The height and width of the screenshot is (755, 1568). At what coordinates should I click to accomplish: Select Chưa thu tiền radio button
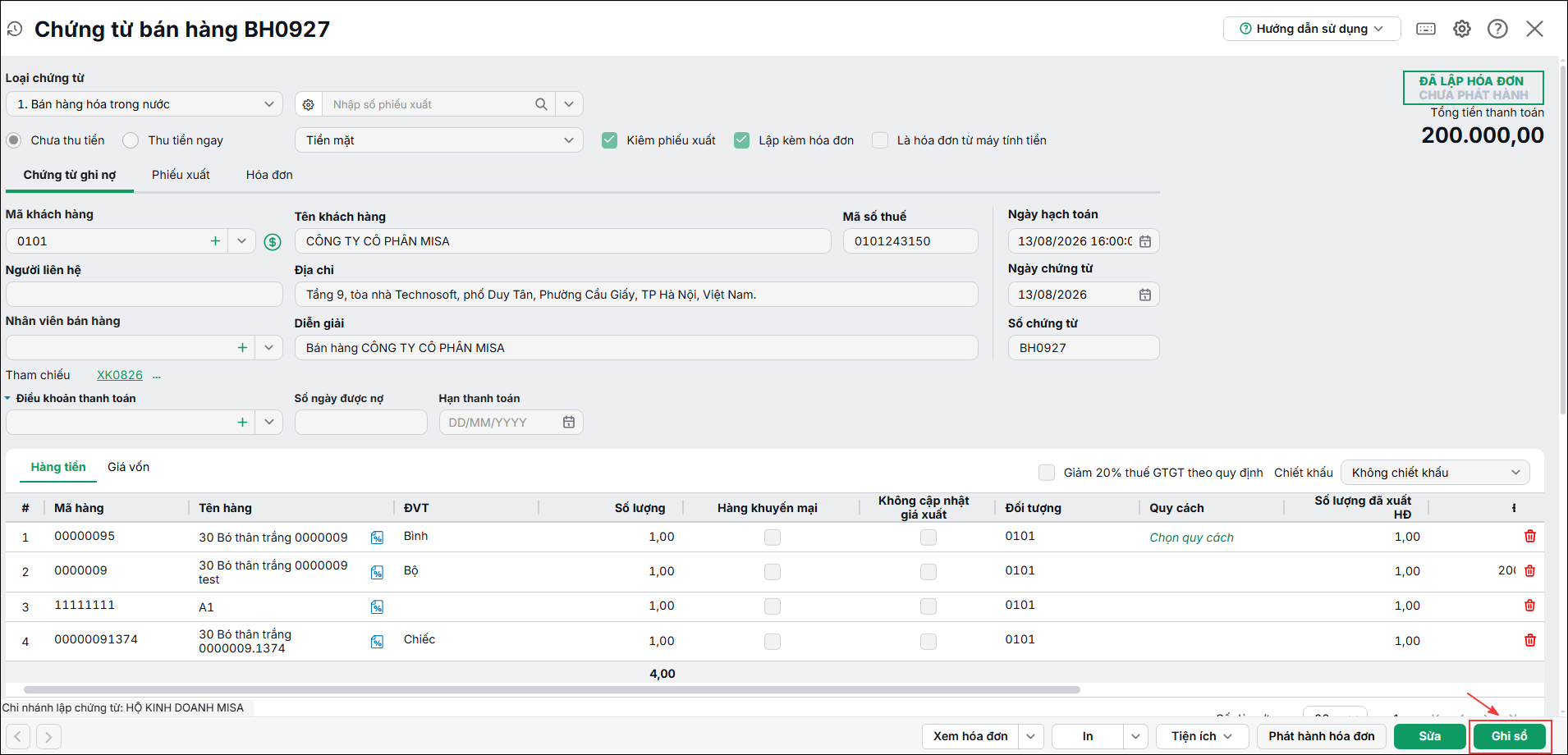click(14, 140)
